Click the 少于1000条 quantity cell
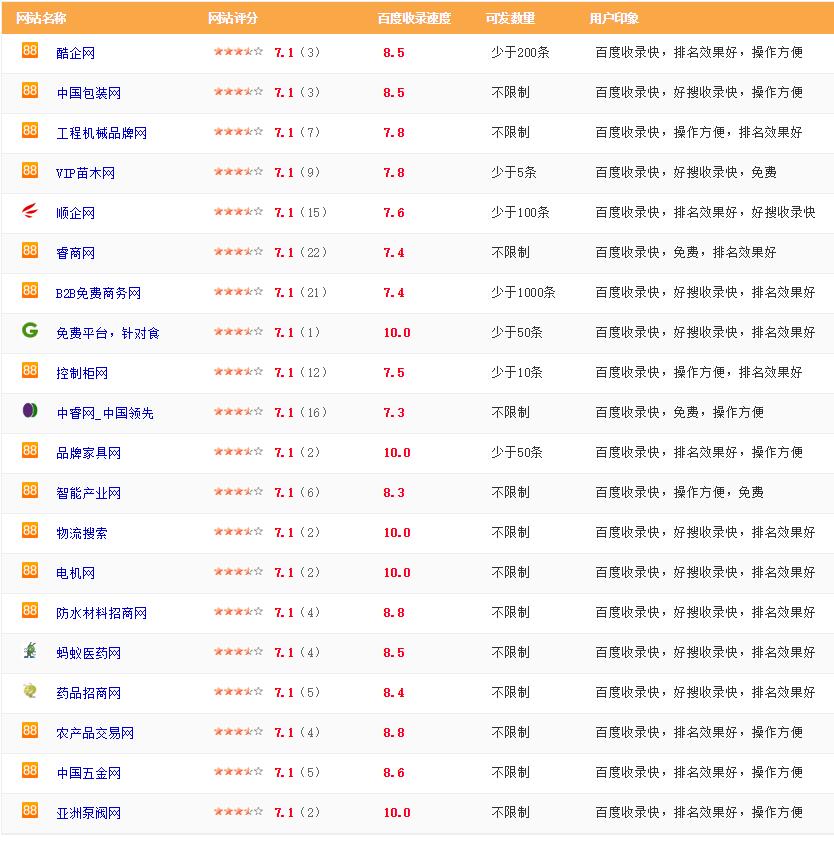 coord(523,292)
